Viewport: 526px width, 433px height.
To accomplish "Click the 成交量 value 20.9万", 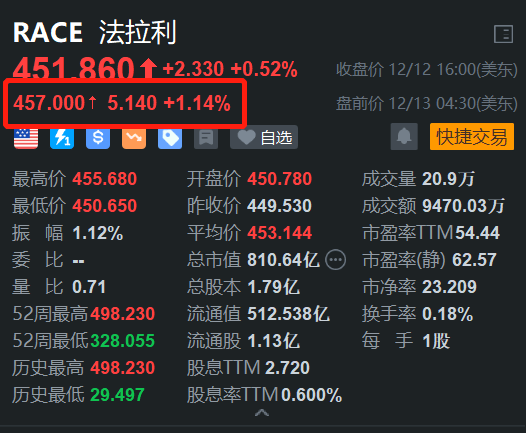I will click(x=449, y=179).
